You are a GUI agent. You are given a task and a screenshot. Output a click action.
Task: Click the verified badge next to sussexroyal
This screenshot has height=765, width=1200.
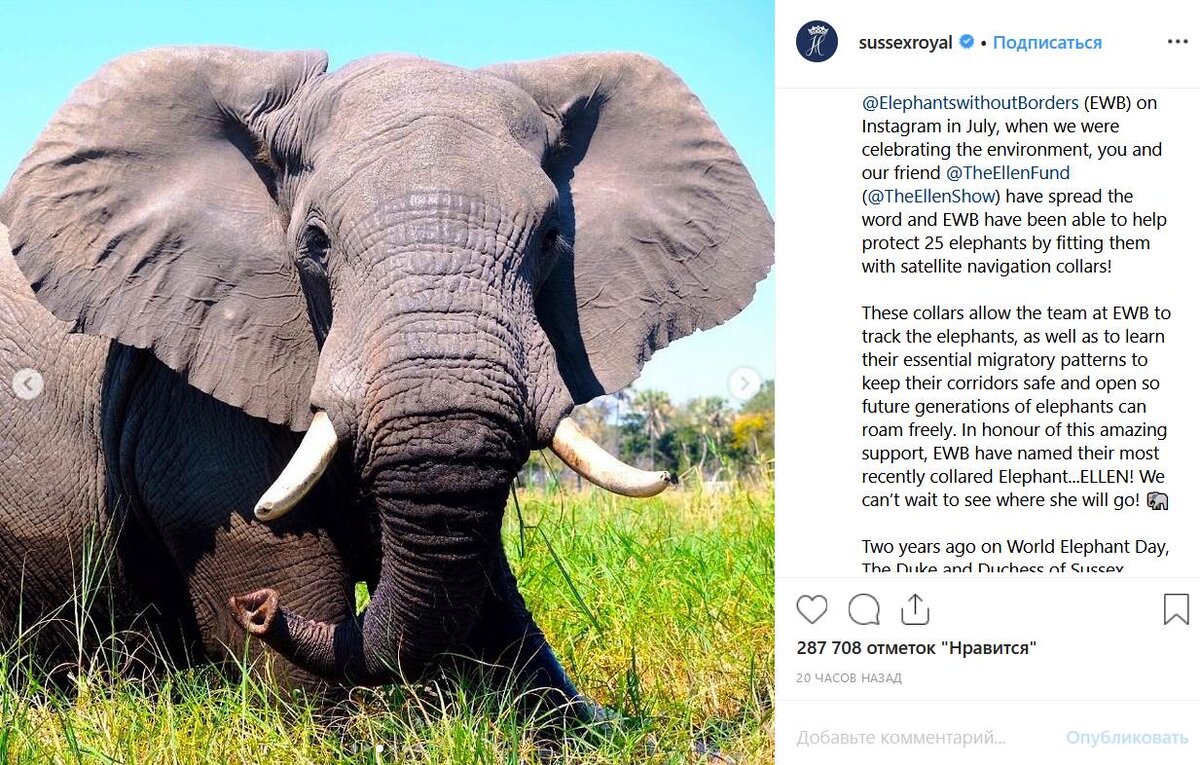click(x=967, y=42)
